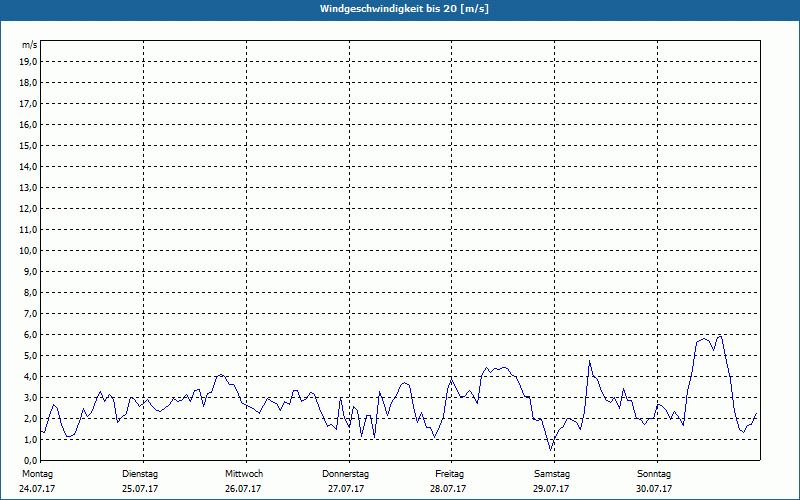
Task: Click the date 27.07.17
Action: pos(346,489)
